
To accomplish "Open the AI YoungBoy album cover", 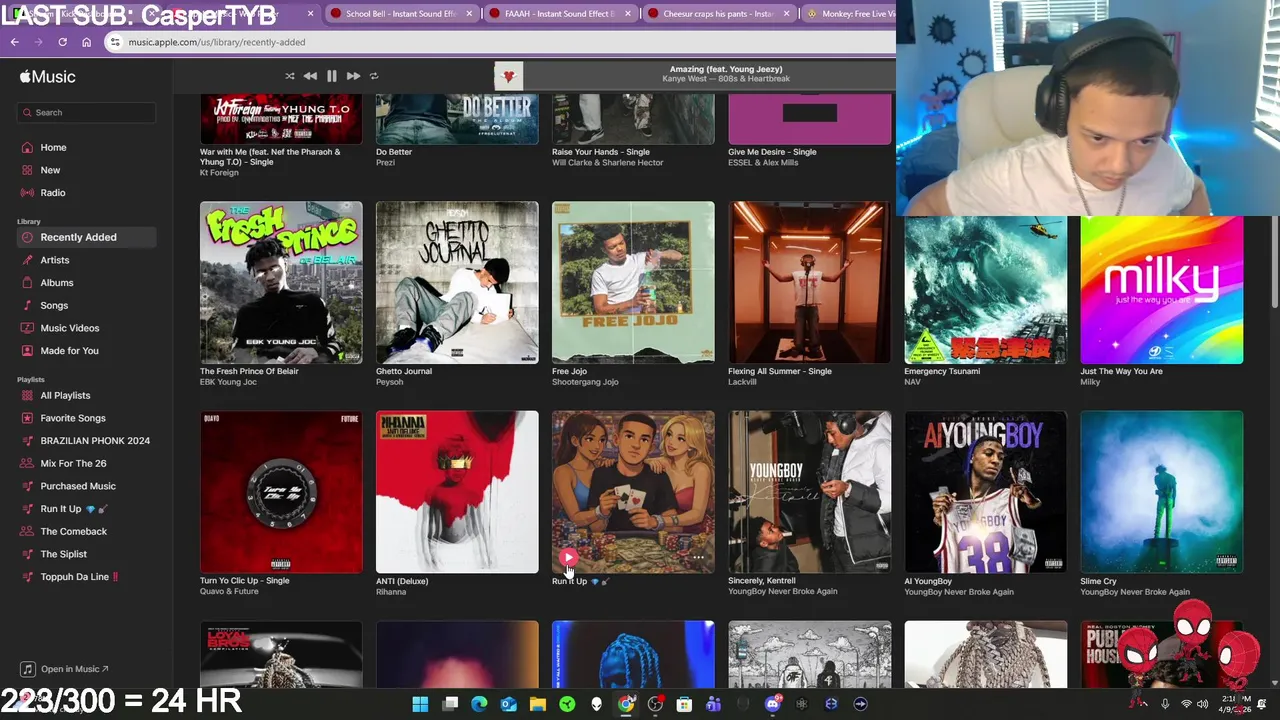I will [986, 492].
